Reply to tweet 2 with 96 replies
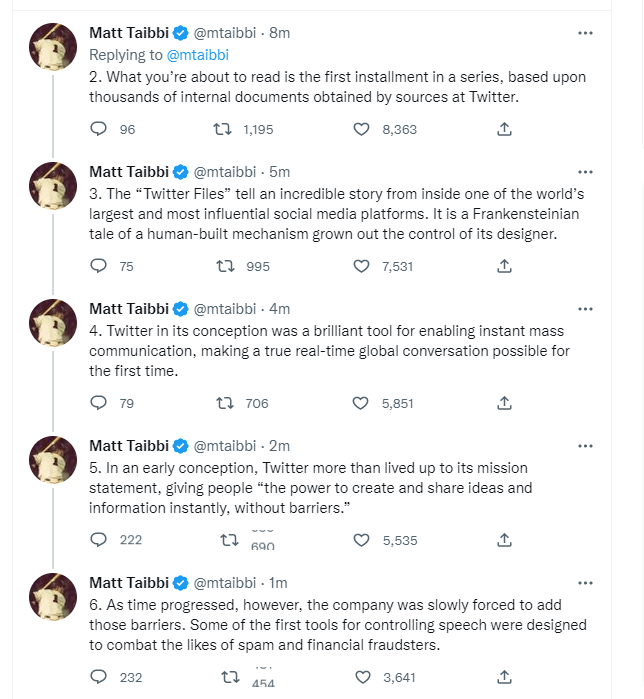Image resolution: width=644 pixels, height=699 pixels. 98,129
